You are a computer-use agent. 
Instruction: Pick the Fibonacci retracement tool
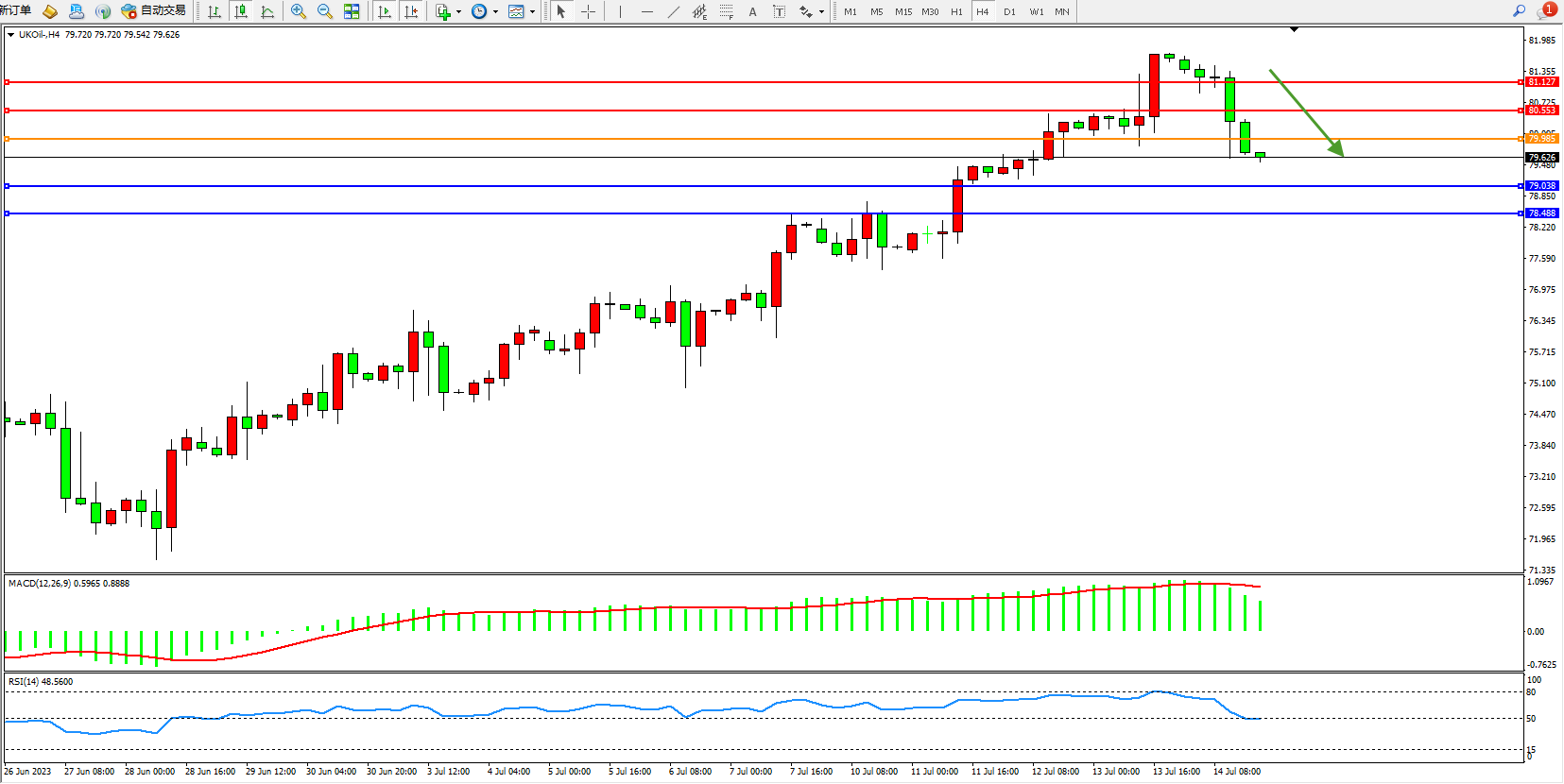coord(726,11)
